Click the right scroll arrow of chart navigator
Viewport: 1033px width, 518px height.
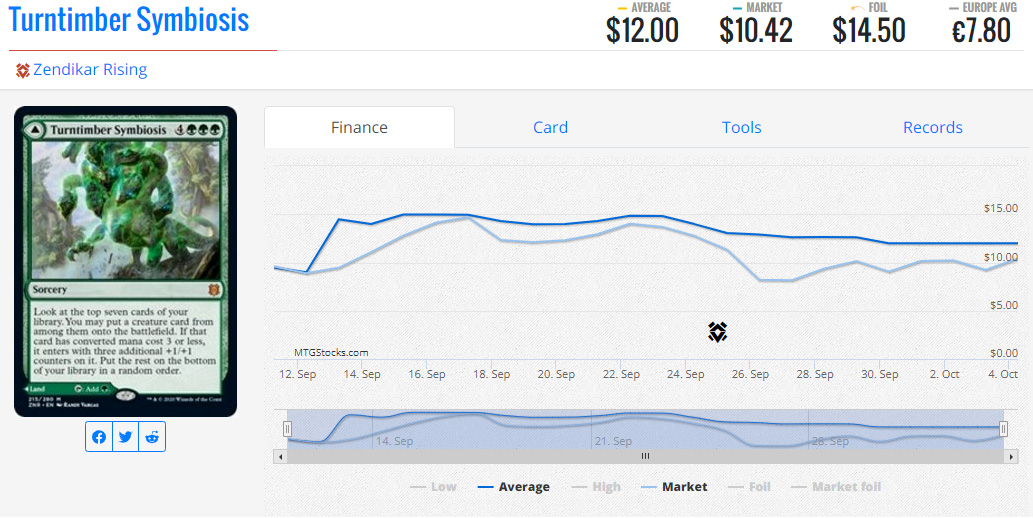pos(1010,456)
